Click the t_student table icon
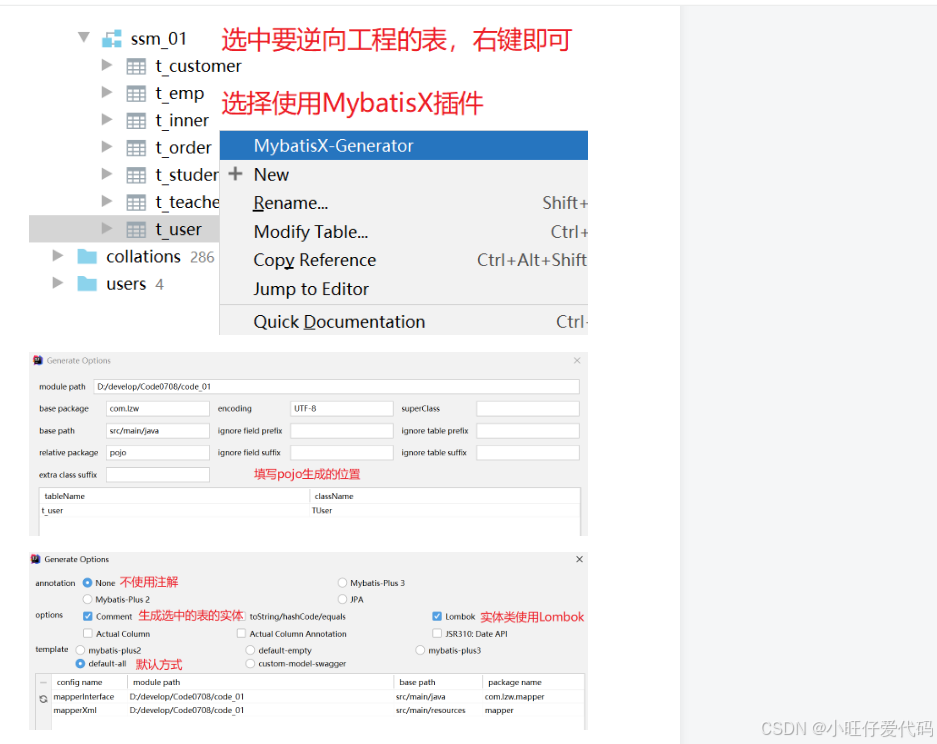This screenshot has height=744, width=937. (x=136, y=175)
